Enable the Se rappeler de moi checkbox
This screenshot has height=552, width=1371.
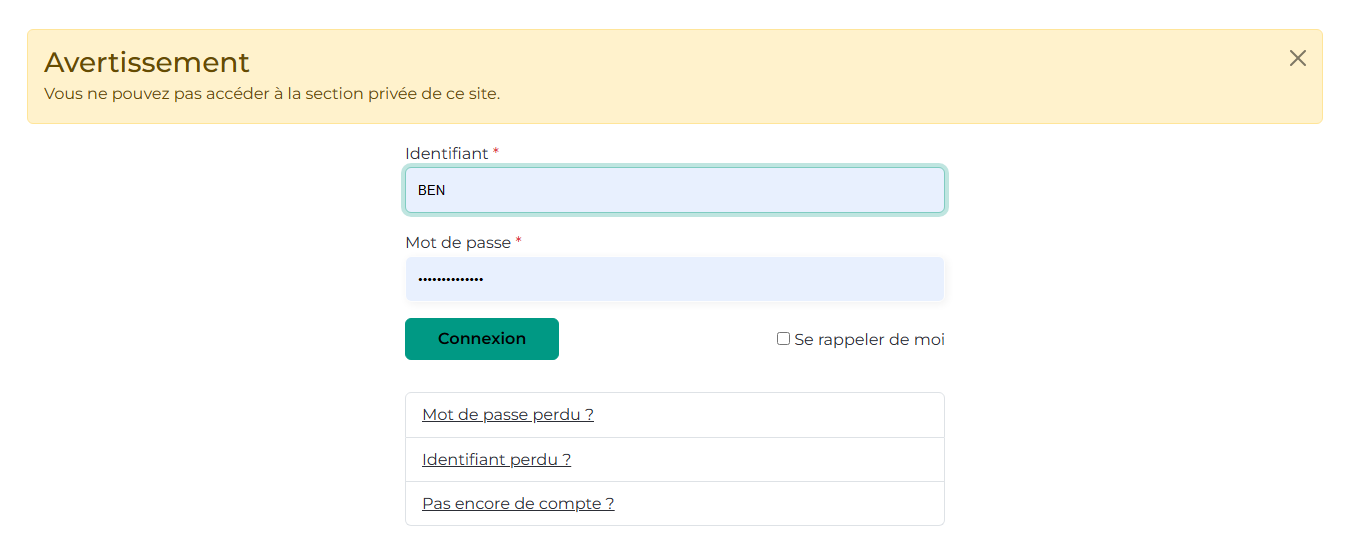[783, 339]
